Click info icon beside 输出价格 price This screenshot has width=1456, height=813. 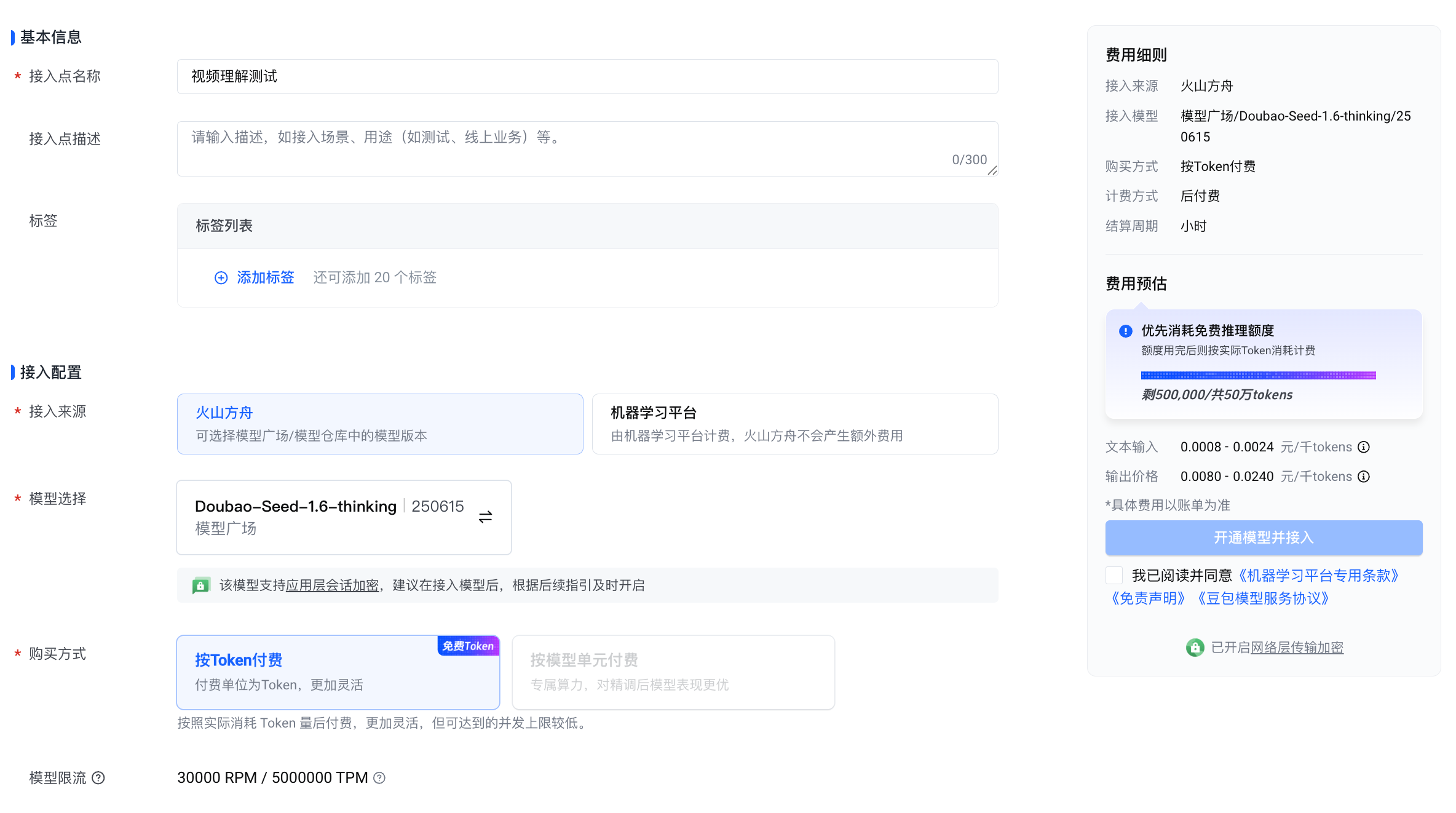click(x=1364, y=477)
